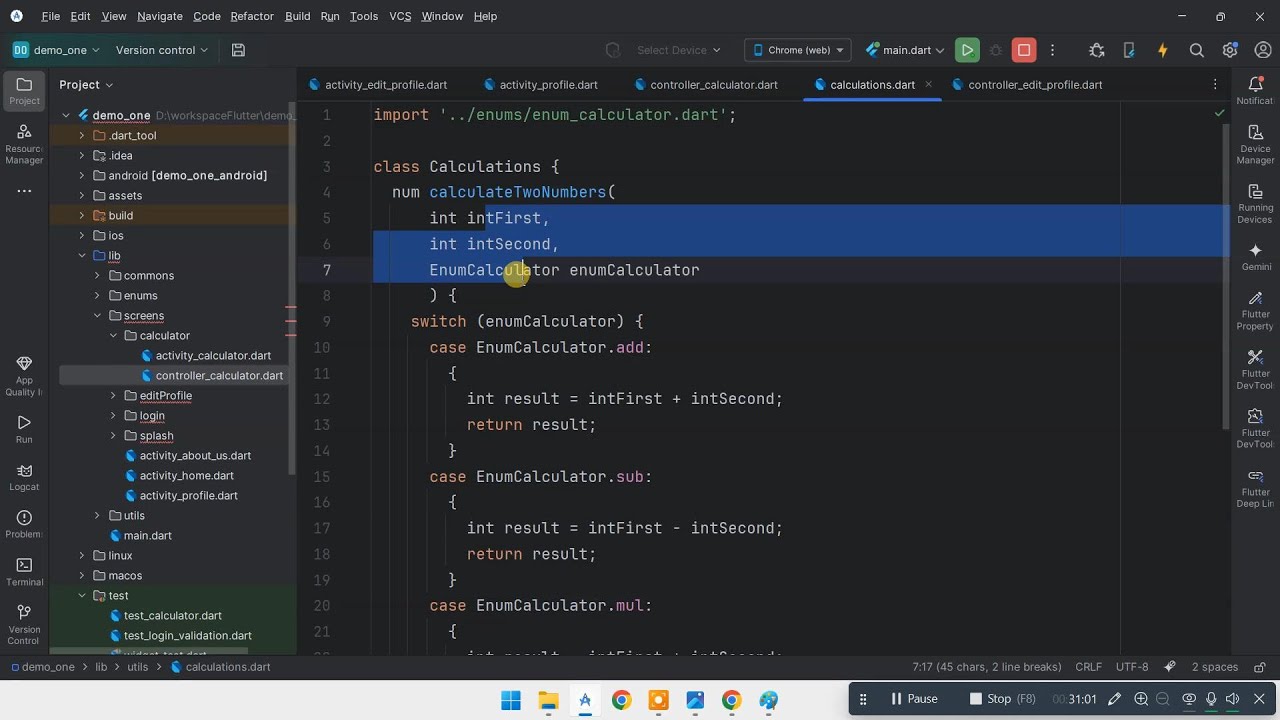1280x720 pixels.
Task: Expand the utils folder
Action: click(97, 515)
